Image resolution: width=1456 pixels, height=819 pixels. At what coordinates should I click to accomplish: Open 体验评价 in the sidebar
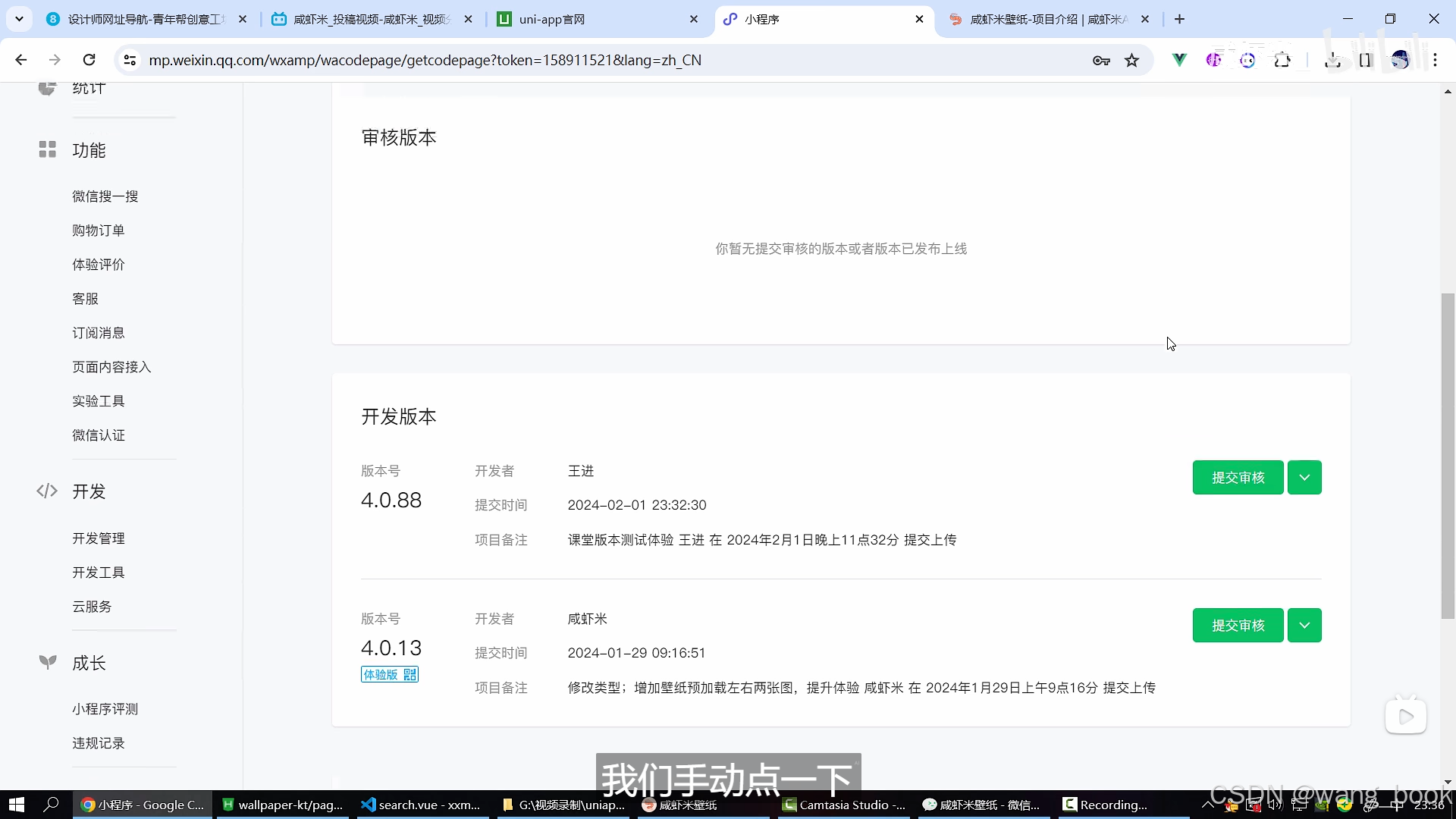pyautogui.click(x=99, y=265)
